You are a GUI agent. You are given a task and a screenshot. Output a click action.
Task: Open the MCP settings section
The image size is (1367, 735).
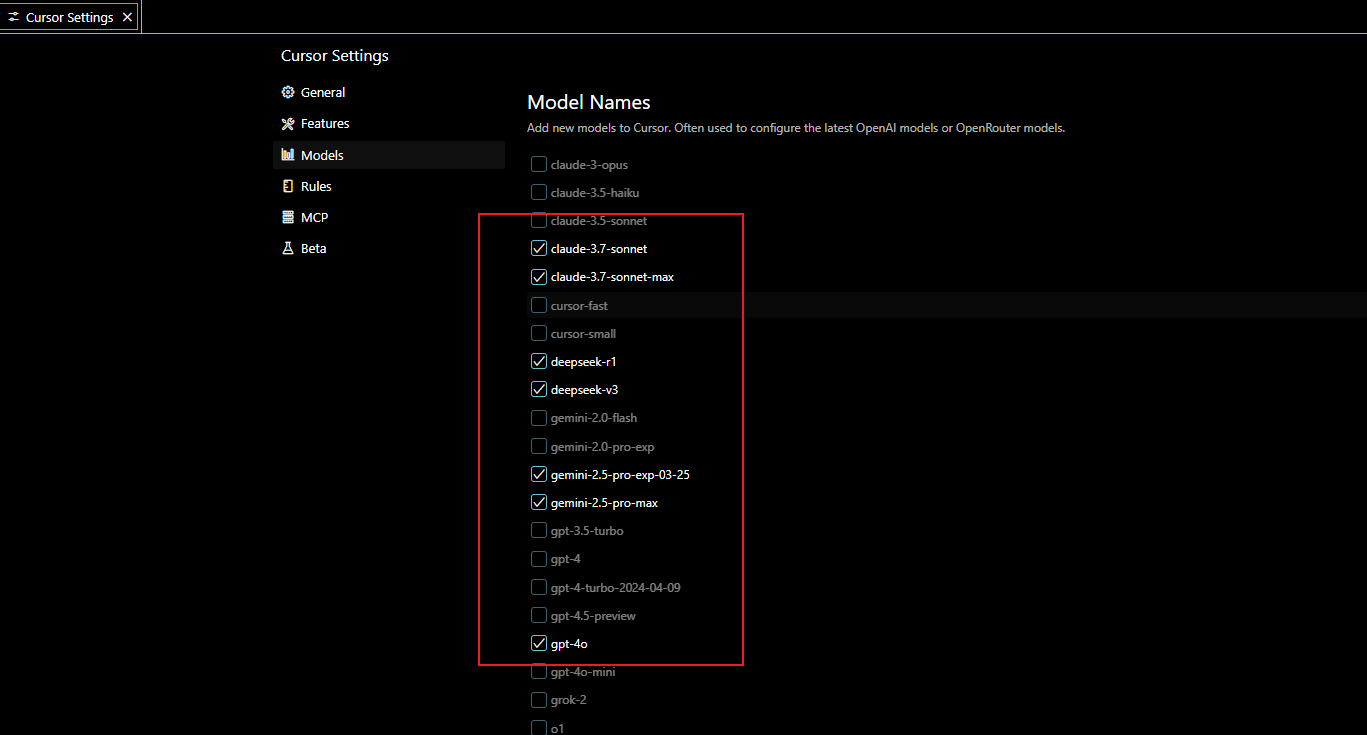pos(389,217)
